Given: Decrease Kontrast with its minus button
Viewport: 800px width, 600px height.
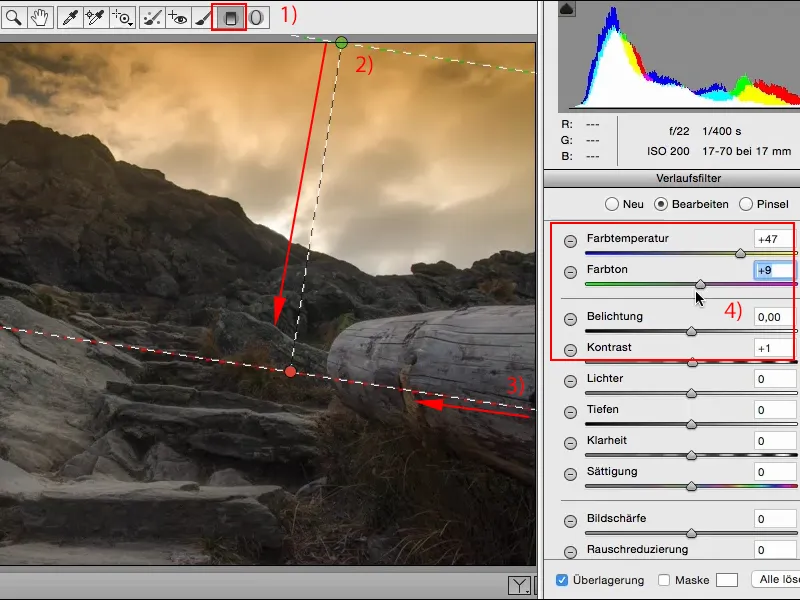Looking at the screenshot, I should click(x=570, y=350).
